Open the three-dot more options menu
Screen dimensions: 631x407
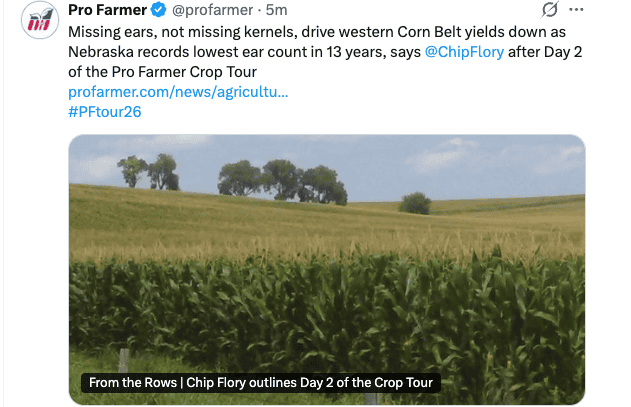(x=576, y=10)
